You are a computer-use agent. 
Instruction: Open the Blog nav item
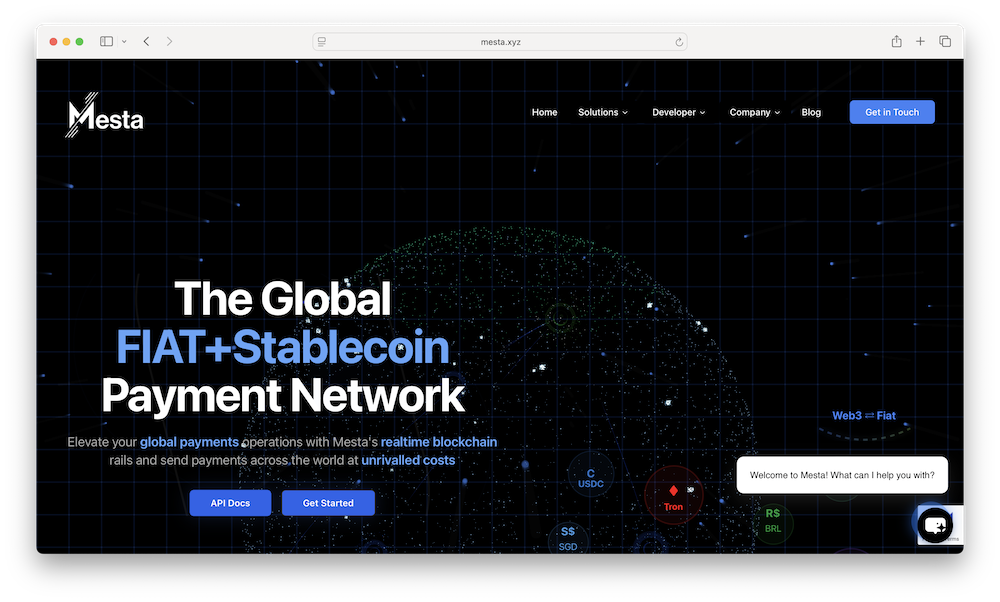(811, 112)
